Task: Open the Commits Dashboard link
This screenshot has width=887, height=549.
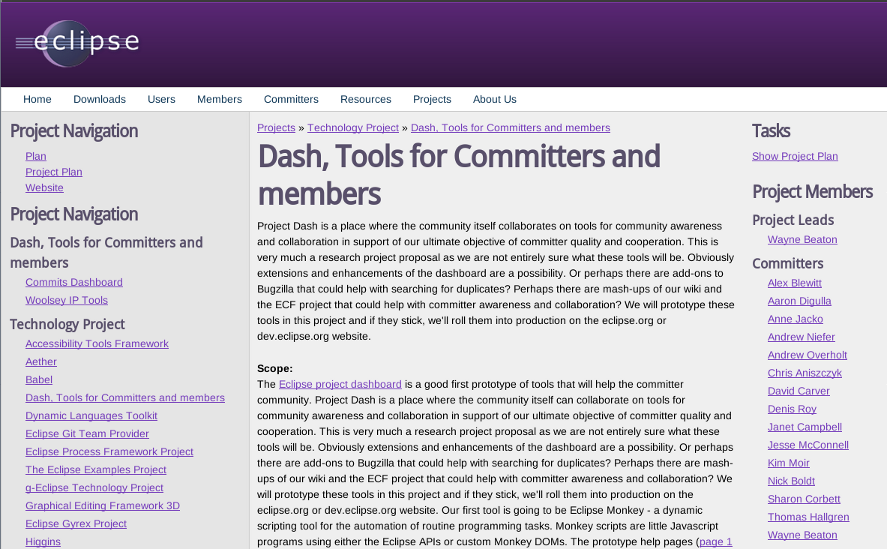Action: (74, 282)
